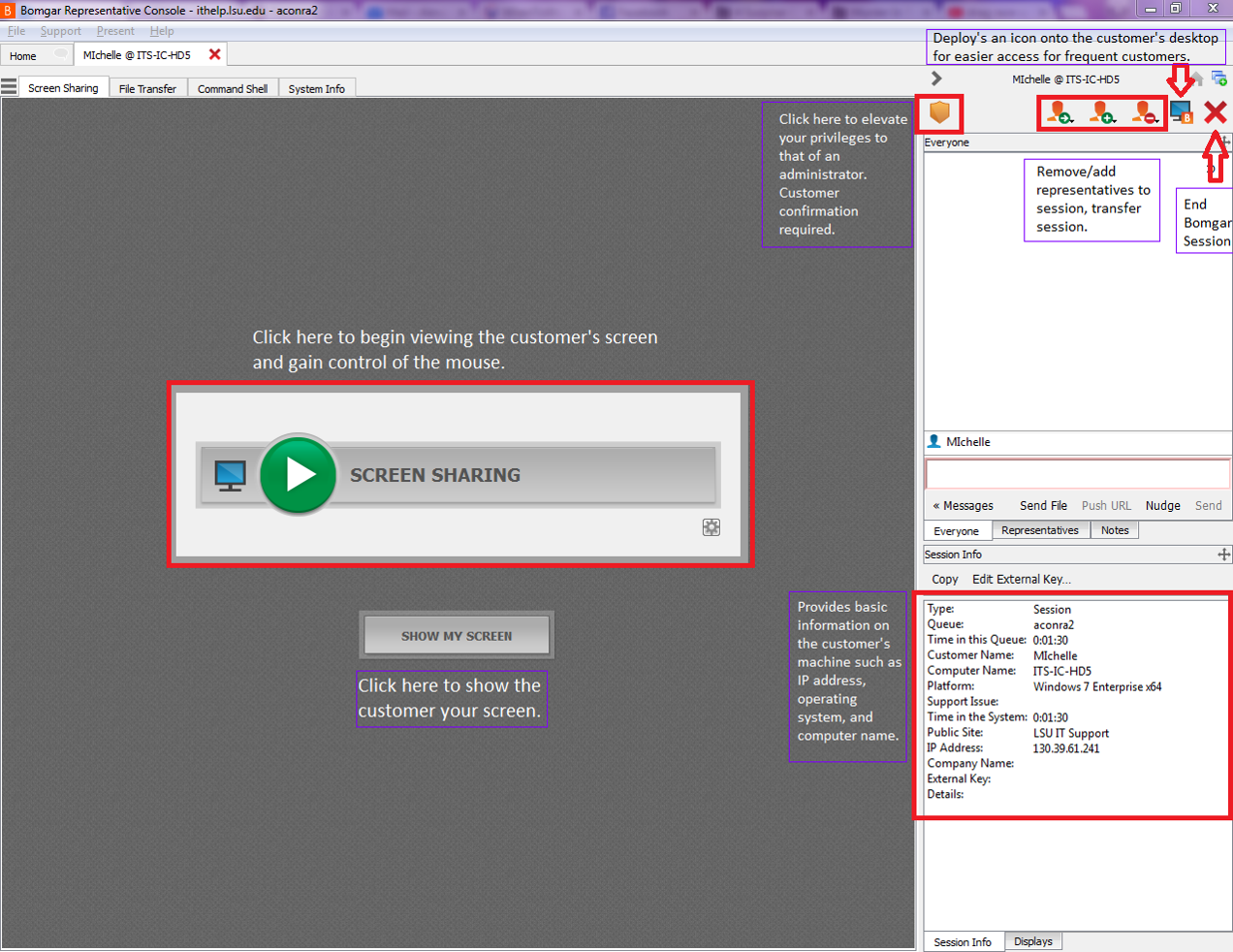Screen dimensions: 1233x952
Task: Click the chat bubble icon on Home tab
Action: (x=60, y=54)
